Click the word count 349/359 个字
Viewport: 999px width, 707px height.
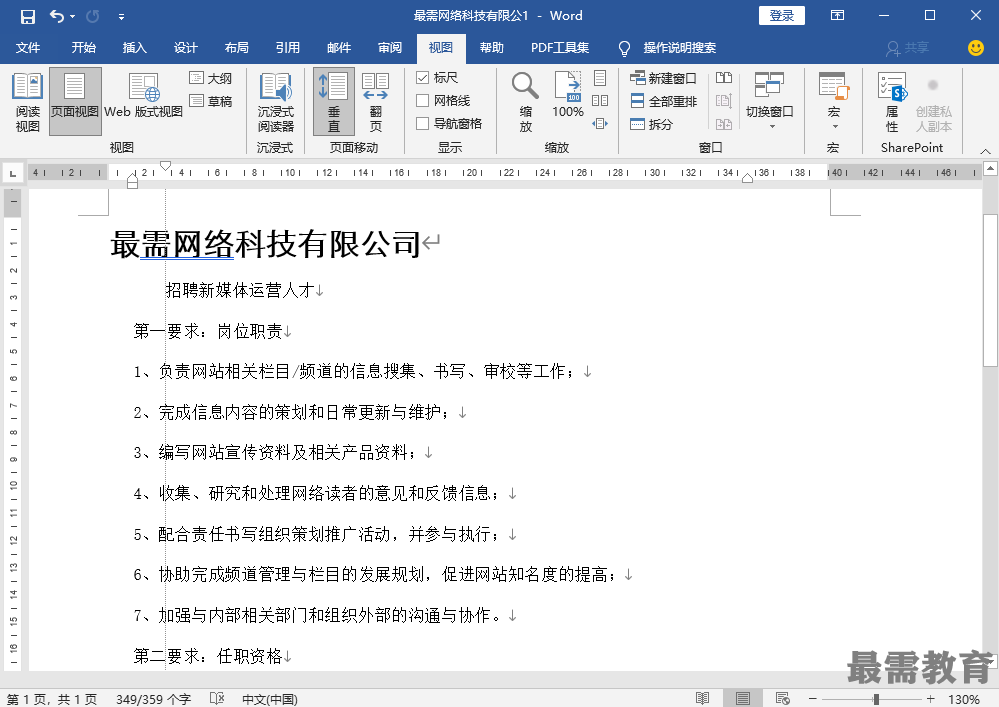pos(154,699)
